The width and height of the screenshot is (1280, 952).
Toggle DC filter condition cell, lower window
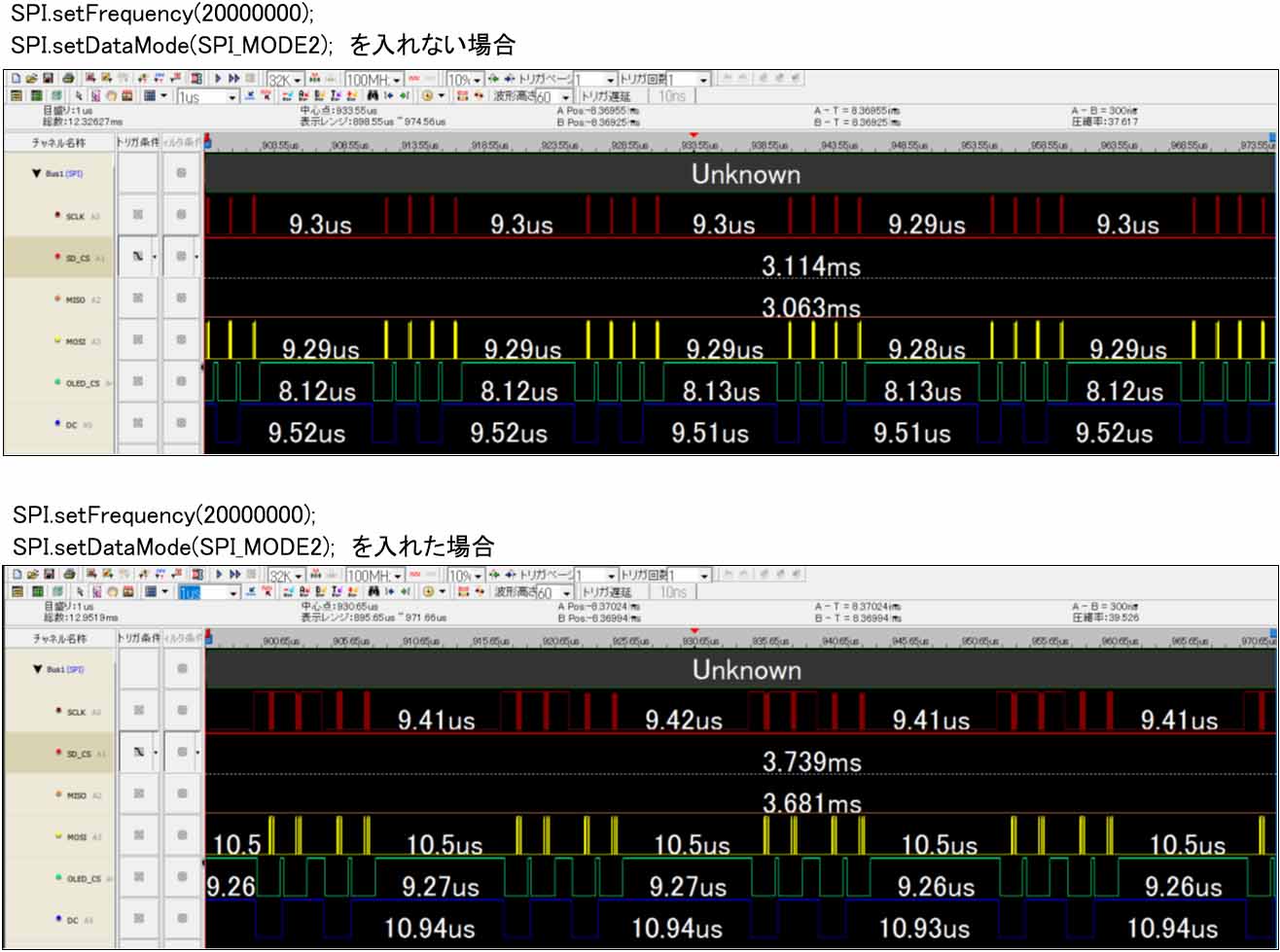pyautogui.click(x=182, y=919)
